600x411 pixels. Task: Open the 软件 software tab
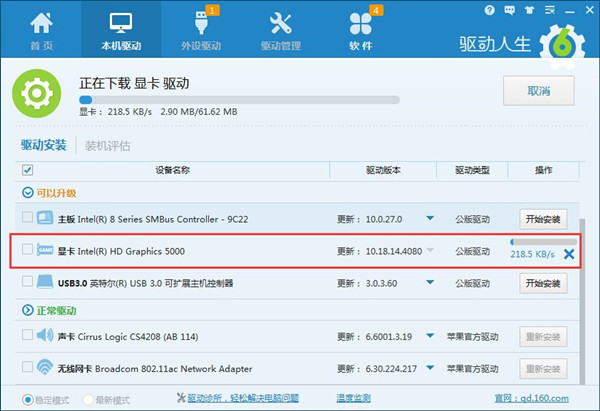coord(360,31)
